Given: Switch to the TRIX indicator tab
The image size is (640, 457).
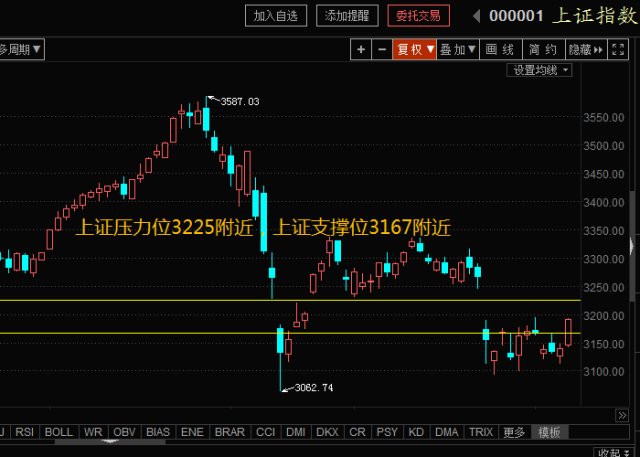Looking at the screenshot, I should click(481, 433).
